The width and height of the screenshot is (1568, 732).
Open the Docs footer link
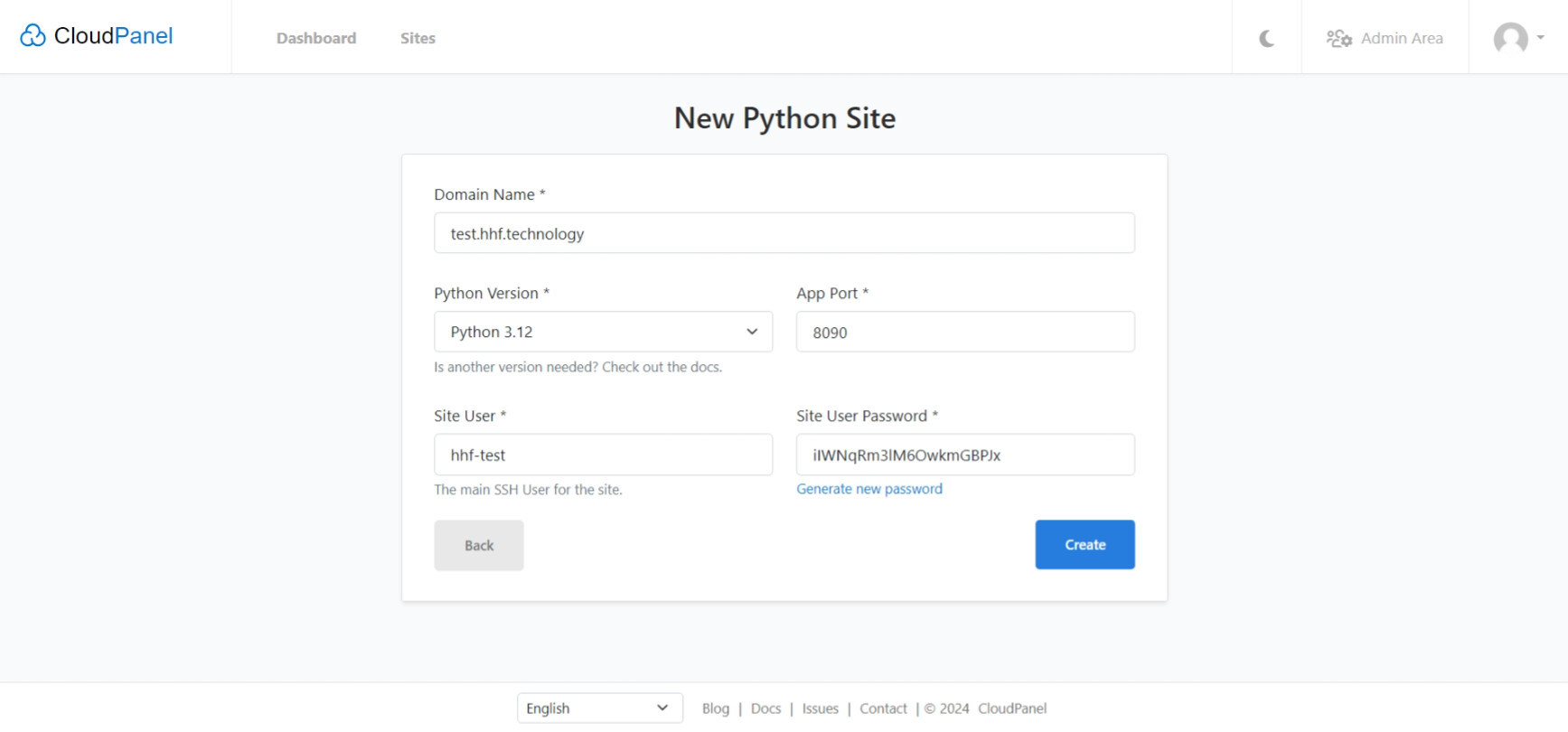click(765, 709)
